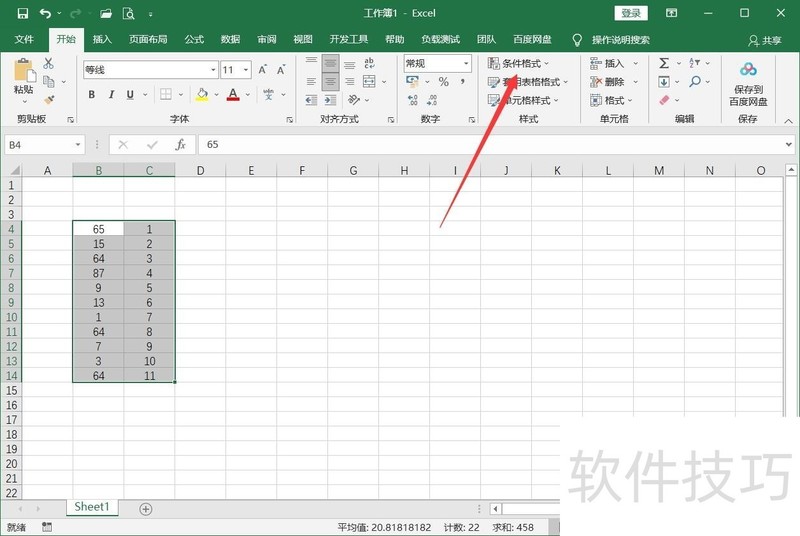The width and height of the screenshot is (800, 536).
Task: Increase the indent
Action: click(x=330, y=100)
